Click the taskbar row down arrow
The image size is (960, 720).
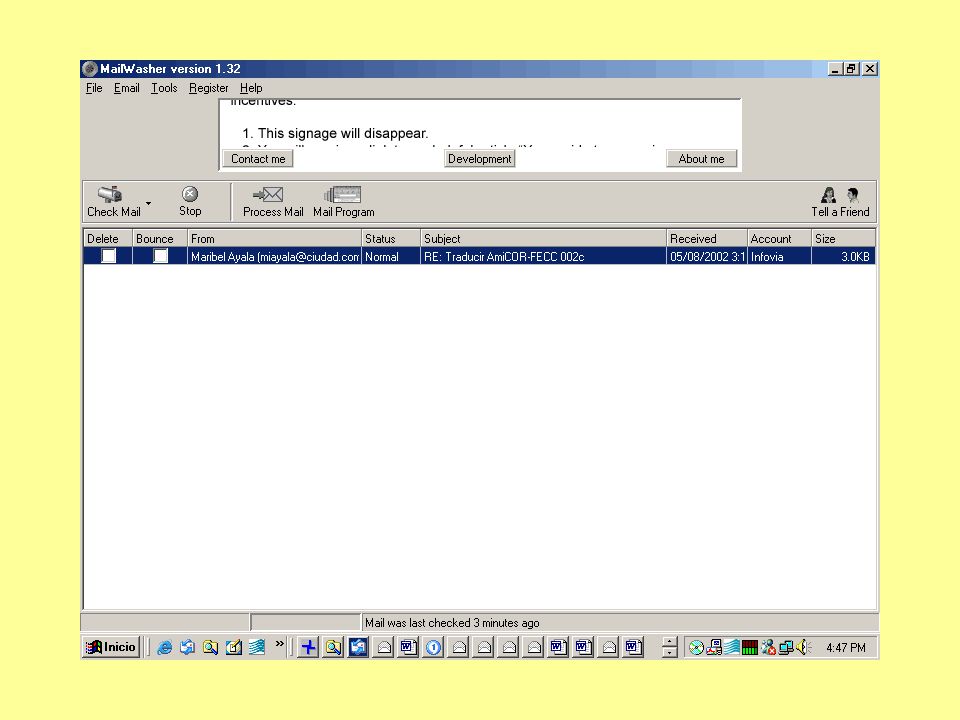point(670,653)
